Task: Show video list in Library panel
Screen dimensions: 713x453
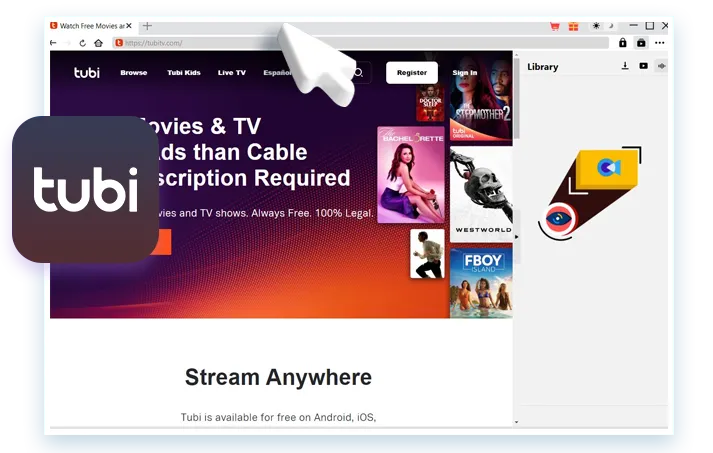Action: (643, 66)
